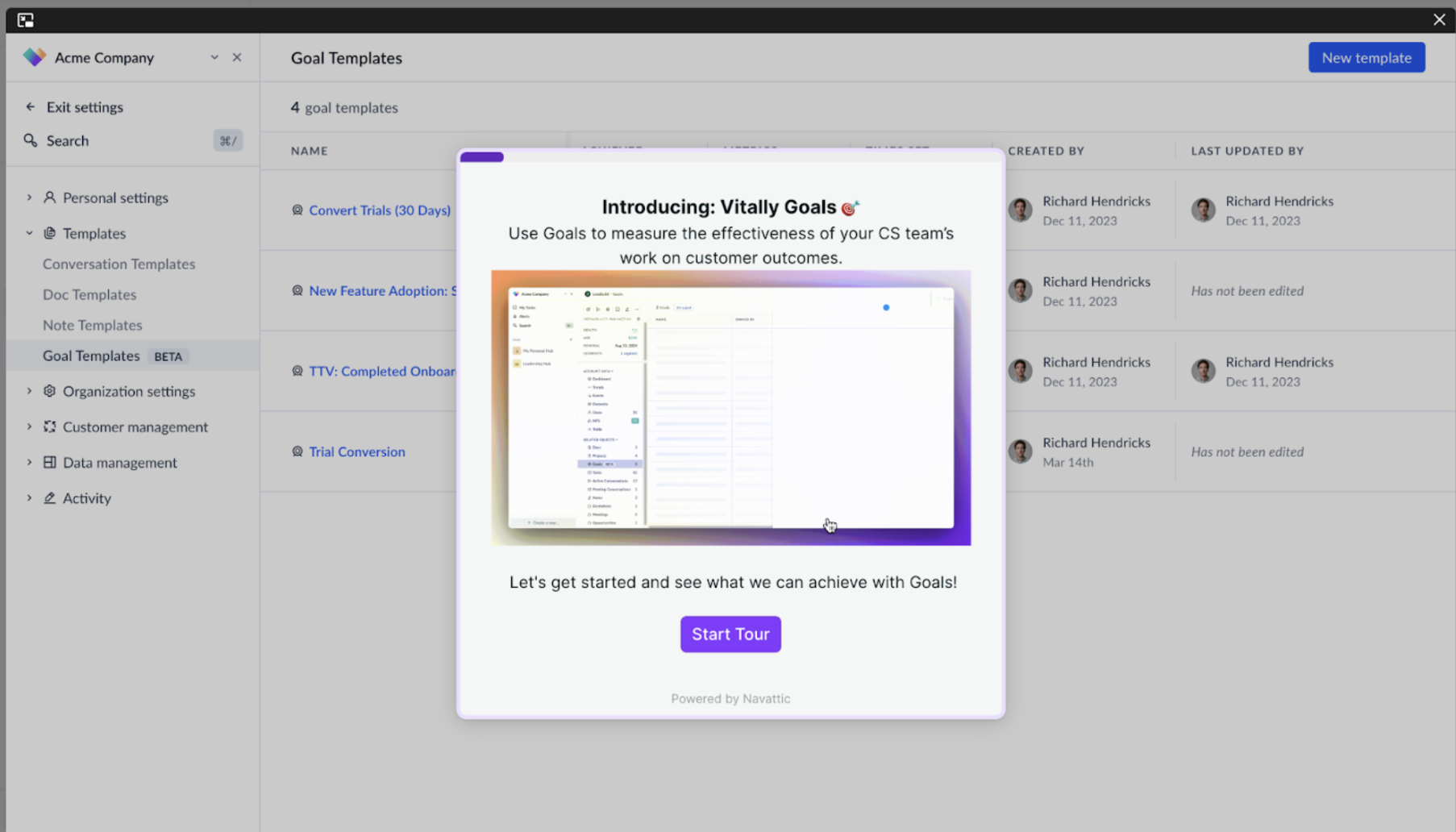Click goal icon beside Trial Conversion

(297, 451)
